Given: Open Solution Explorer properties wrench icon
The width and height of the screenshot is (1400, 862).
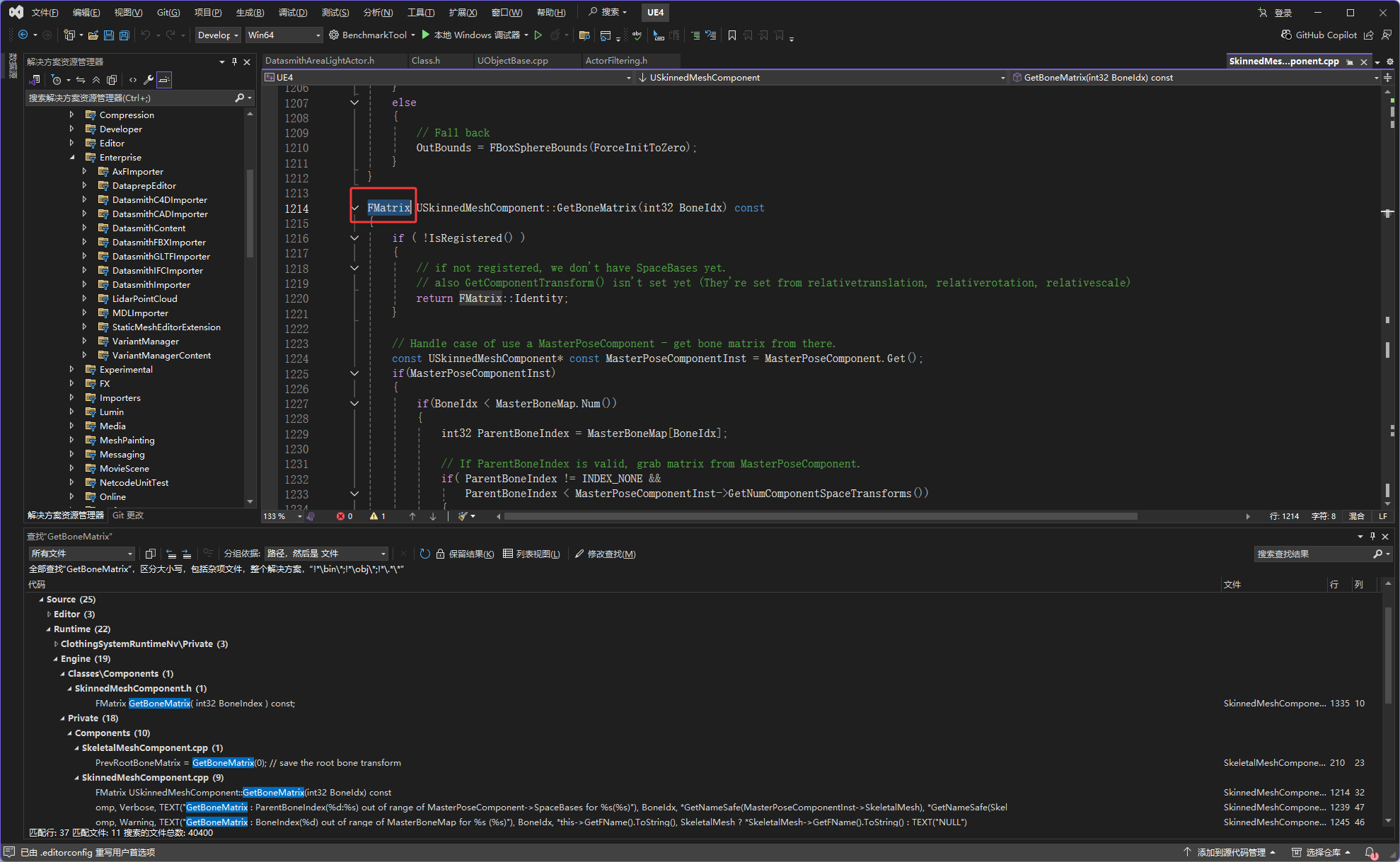Looking at the screenshot, I should point(148,80).
